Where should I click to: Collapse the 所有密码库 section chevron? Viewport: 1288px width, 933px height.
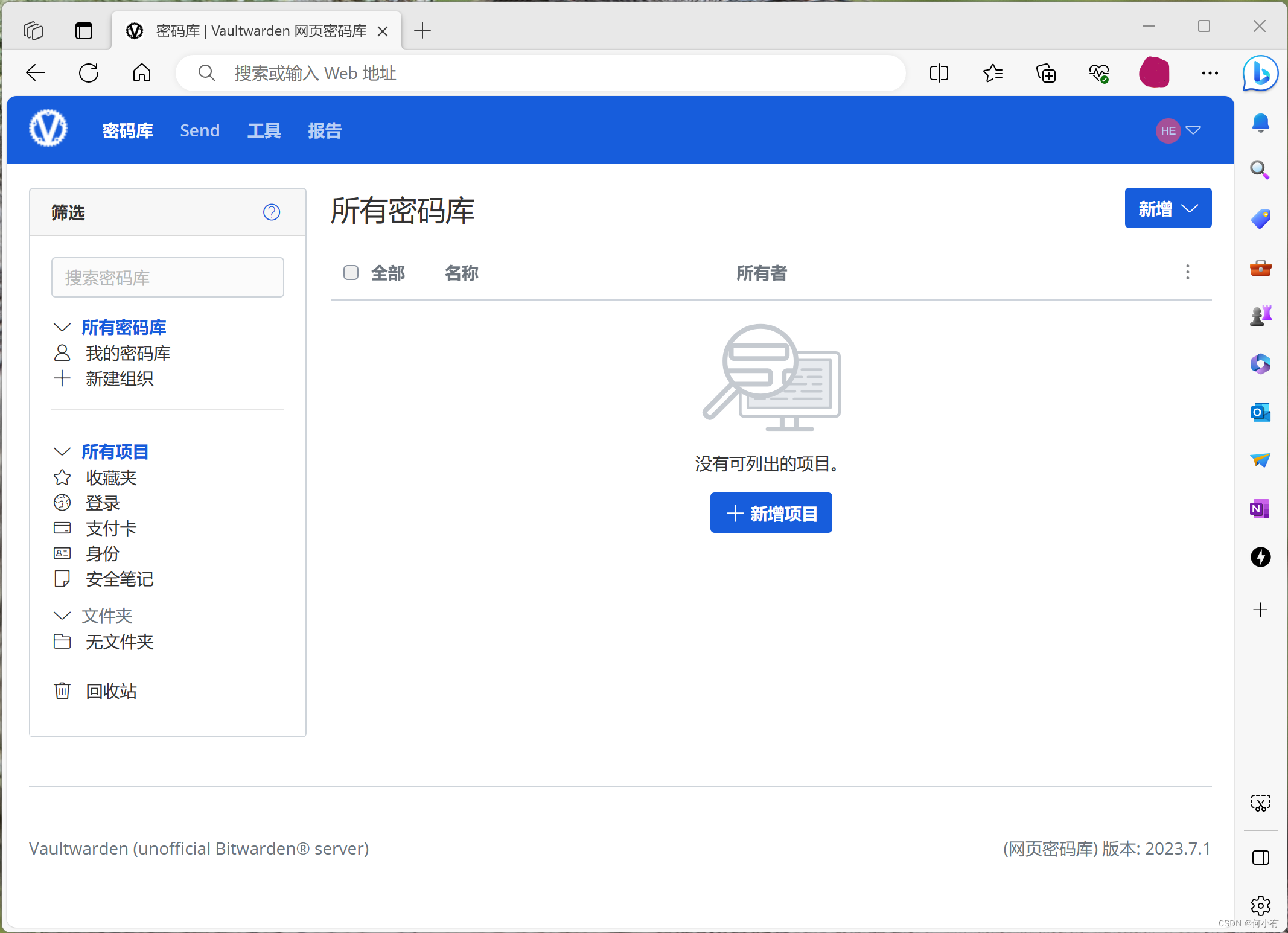62,327
